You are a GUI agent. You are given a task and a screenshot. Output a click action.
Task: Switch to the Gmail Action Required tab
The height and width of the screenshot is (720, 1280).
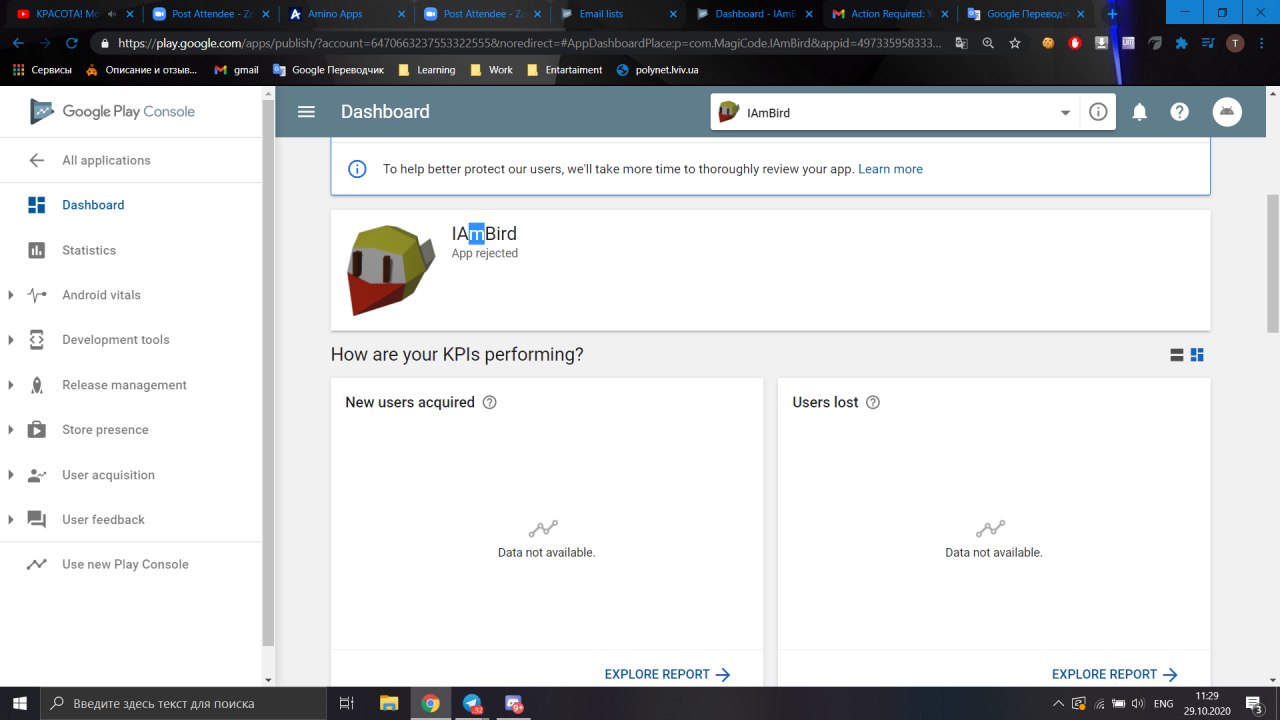click(890, 14)
